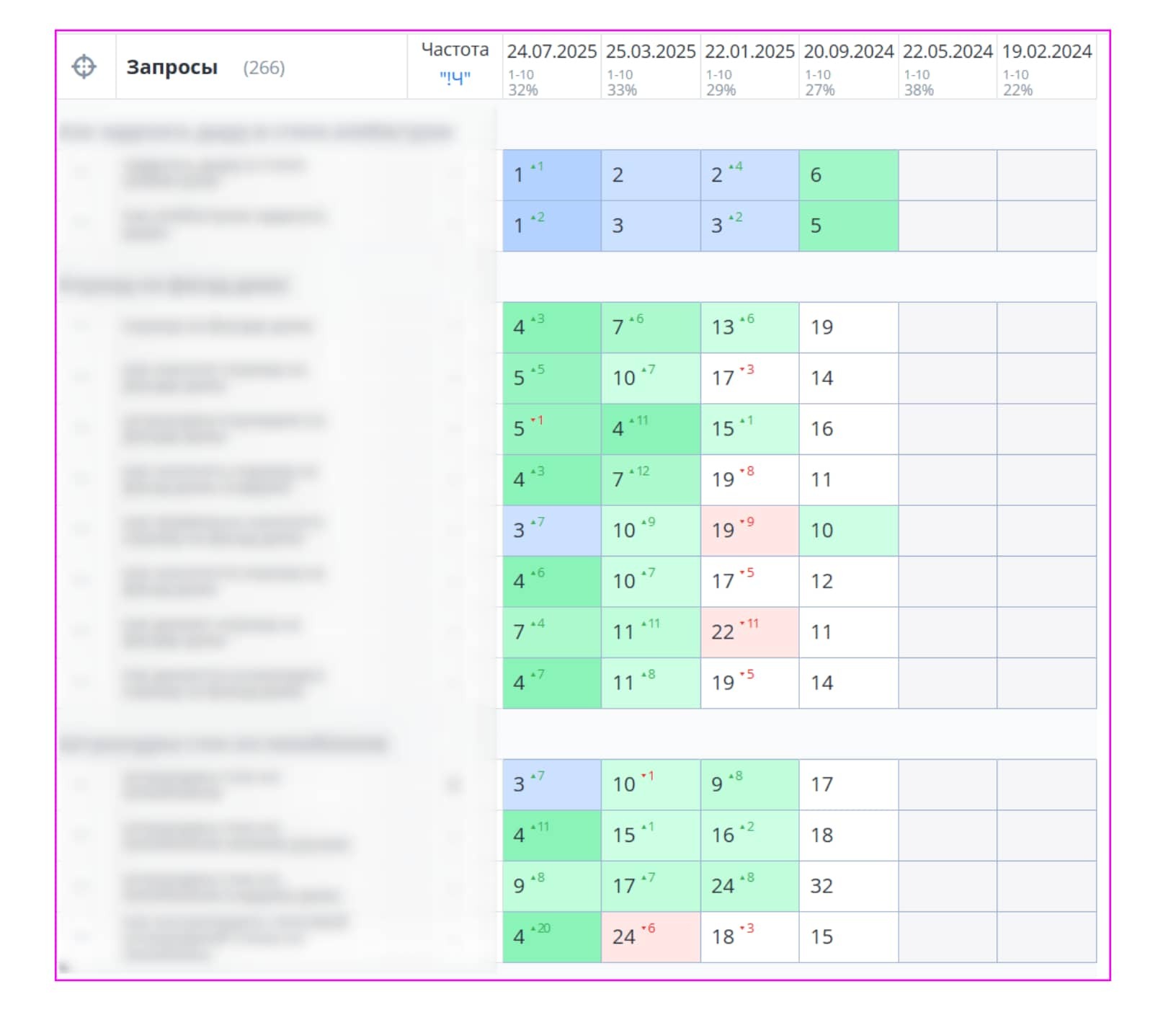Select the pink cell showing 24 in 25.03.2025

click(x=650, y=937)
